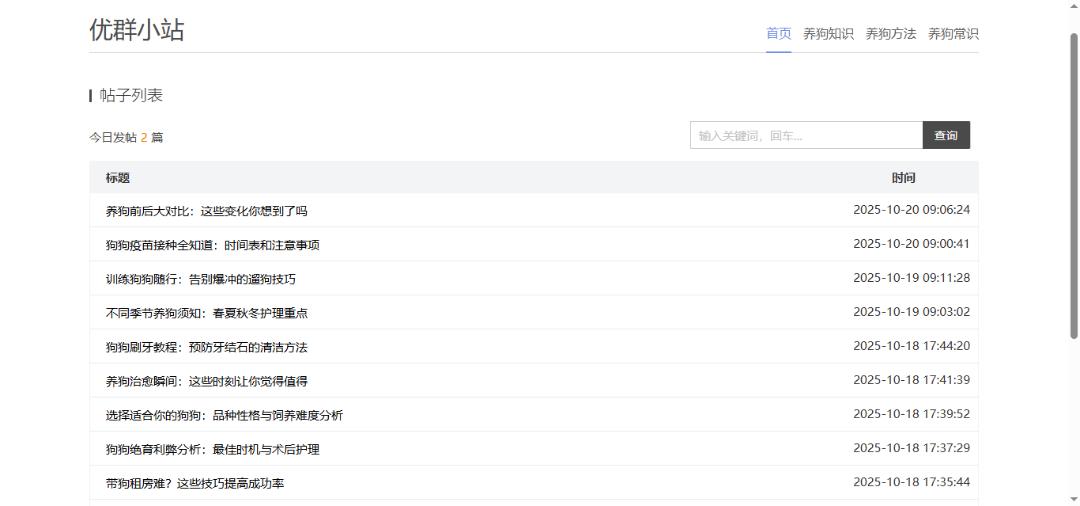Open 不同季节养狗须知 article
Image resolution: width=1080 pixels, height=506 pixels.
click(x=206, y=313)
